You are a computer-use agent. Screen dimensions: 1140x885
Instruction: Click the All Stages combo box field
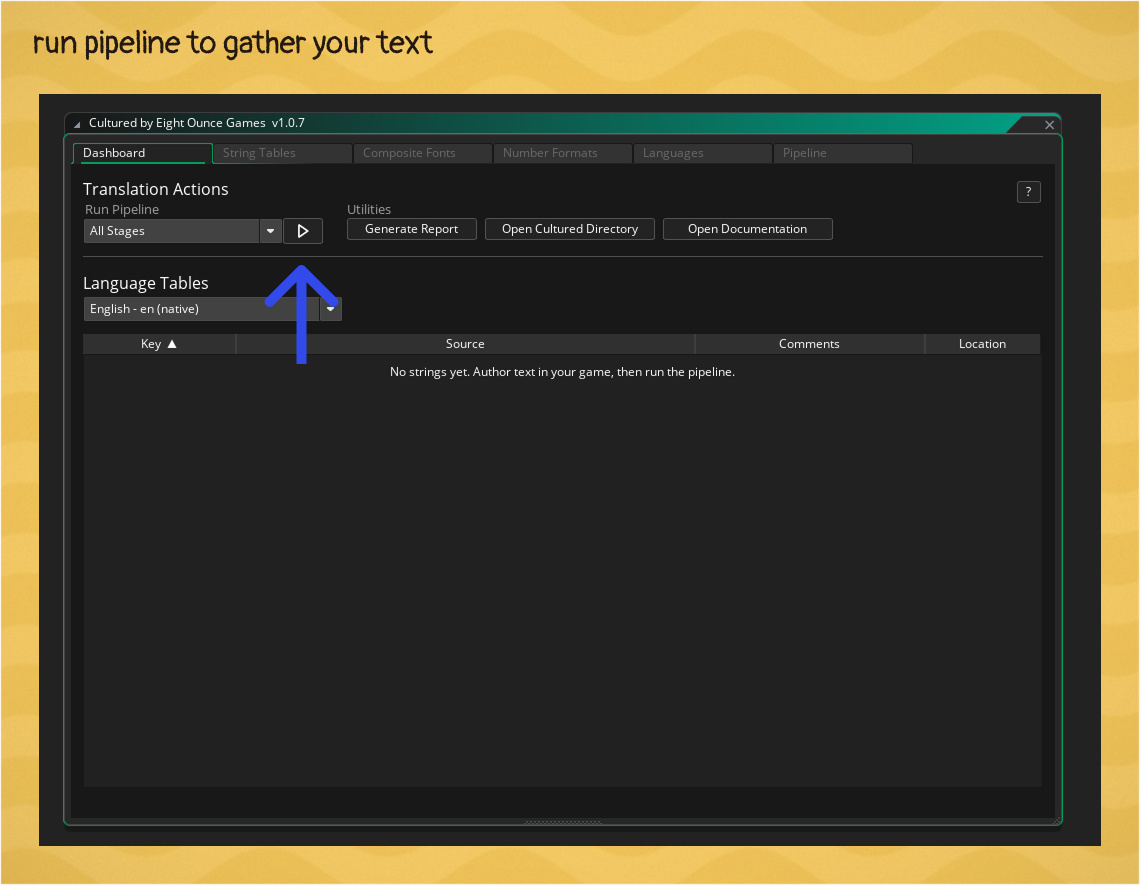pos(172,231)
